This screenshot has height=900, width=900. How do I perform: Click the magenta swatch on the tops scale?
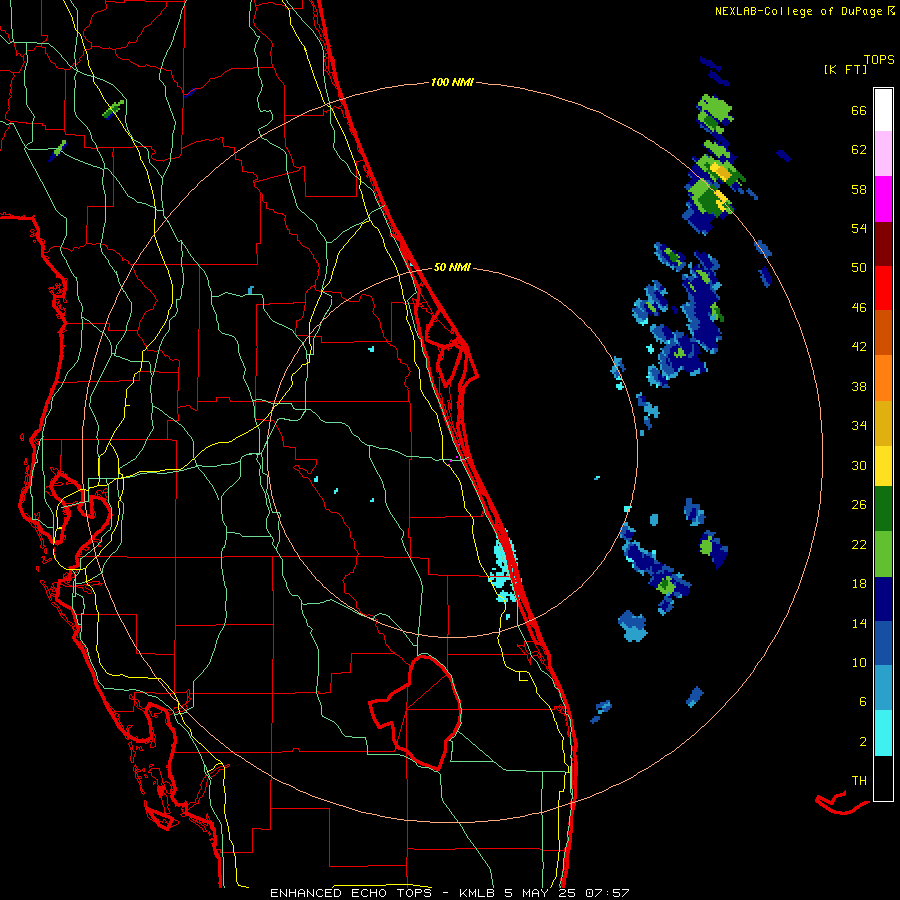coord(883,199)
